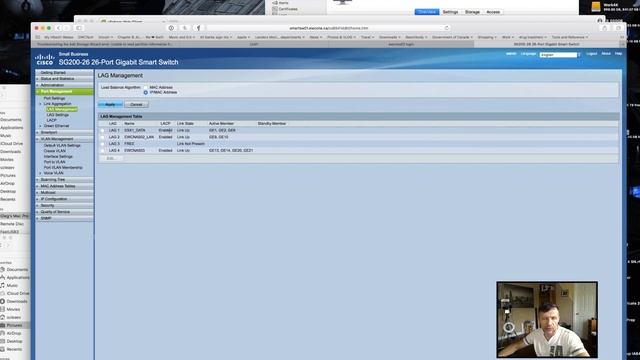640x360 pixels.
Task: Select the LAG 4 row radio button
Action: pos(102,151)
